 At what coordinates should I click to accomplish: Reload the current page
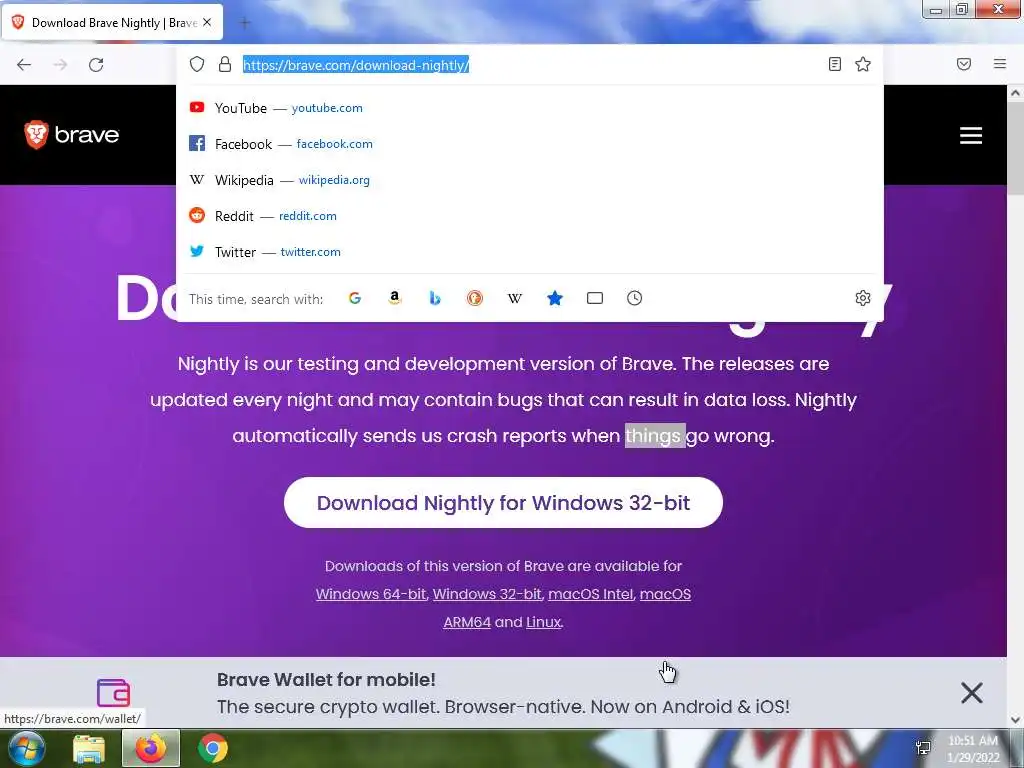tap(96, 65)
